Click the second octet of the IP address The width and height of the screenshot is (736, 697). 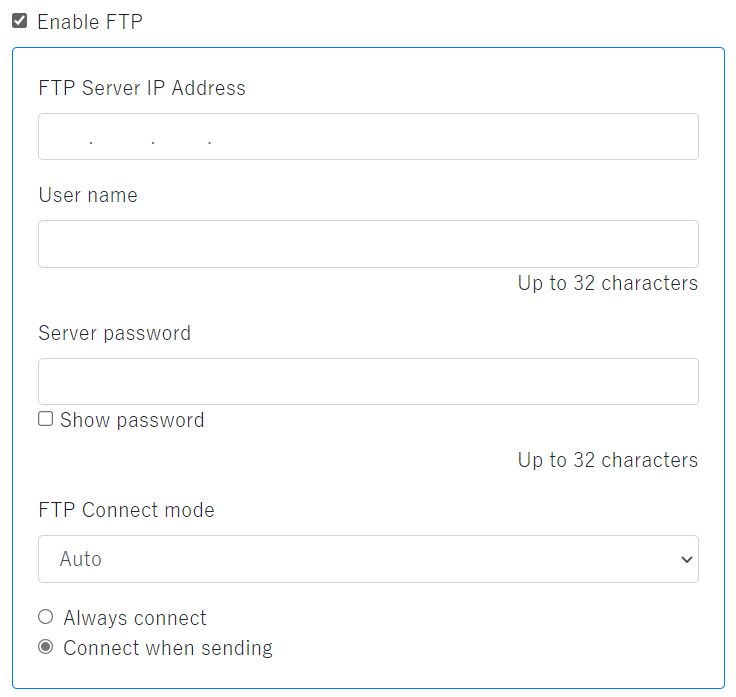(121, 137)
